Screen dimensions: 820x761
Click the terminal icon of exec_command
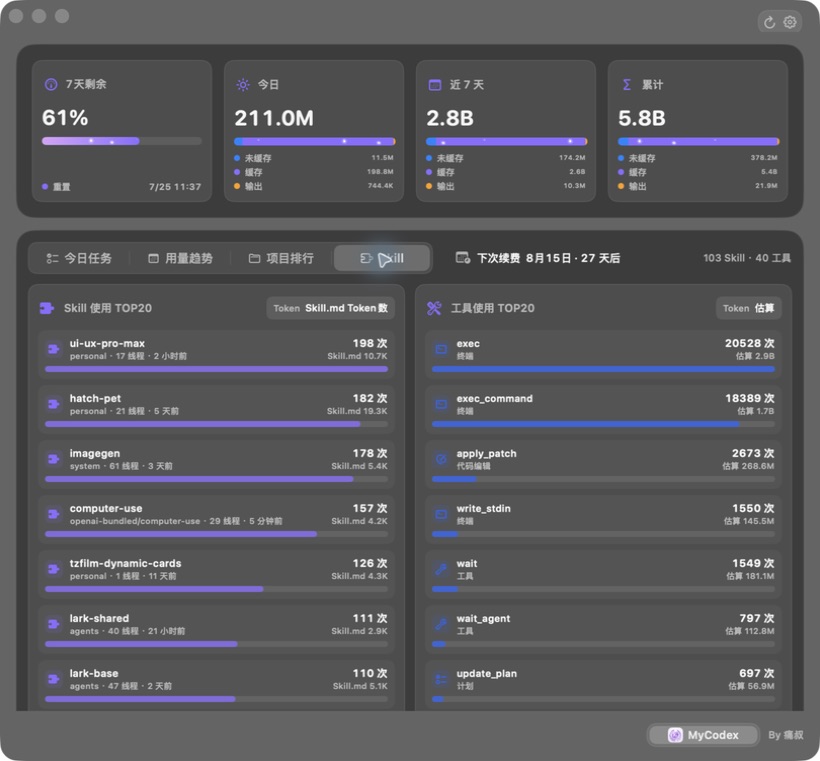(x=441, y=404)
